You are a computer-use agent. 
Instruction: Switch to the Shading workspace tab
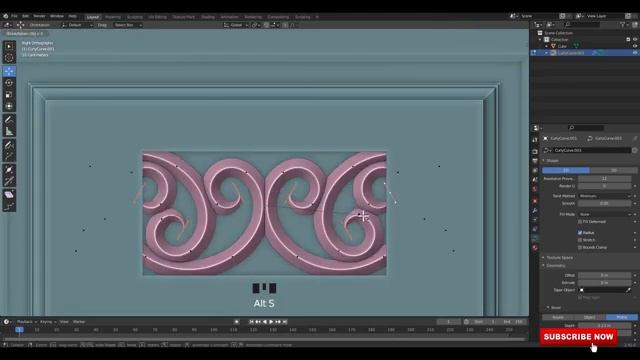click(208, 17)
